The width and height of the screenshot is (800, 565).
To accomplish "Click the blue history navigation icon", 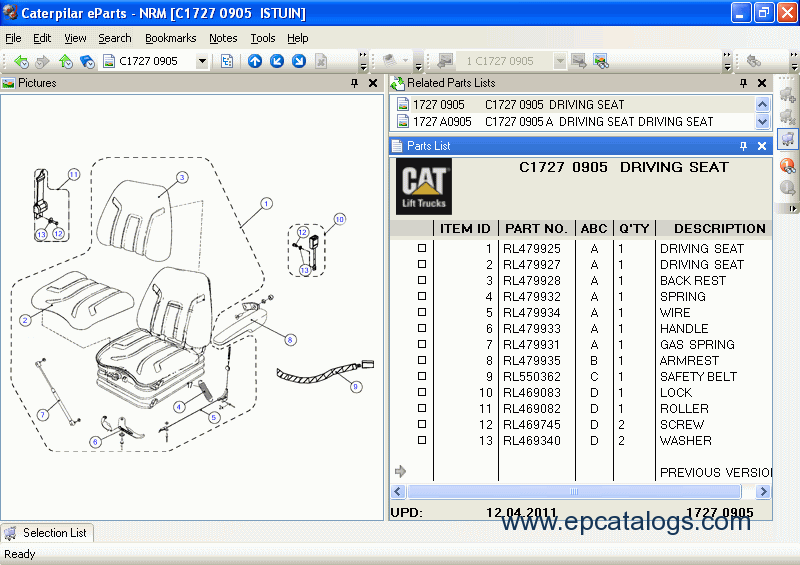I will coord(87,61).
